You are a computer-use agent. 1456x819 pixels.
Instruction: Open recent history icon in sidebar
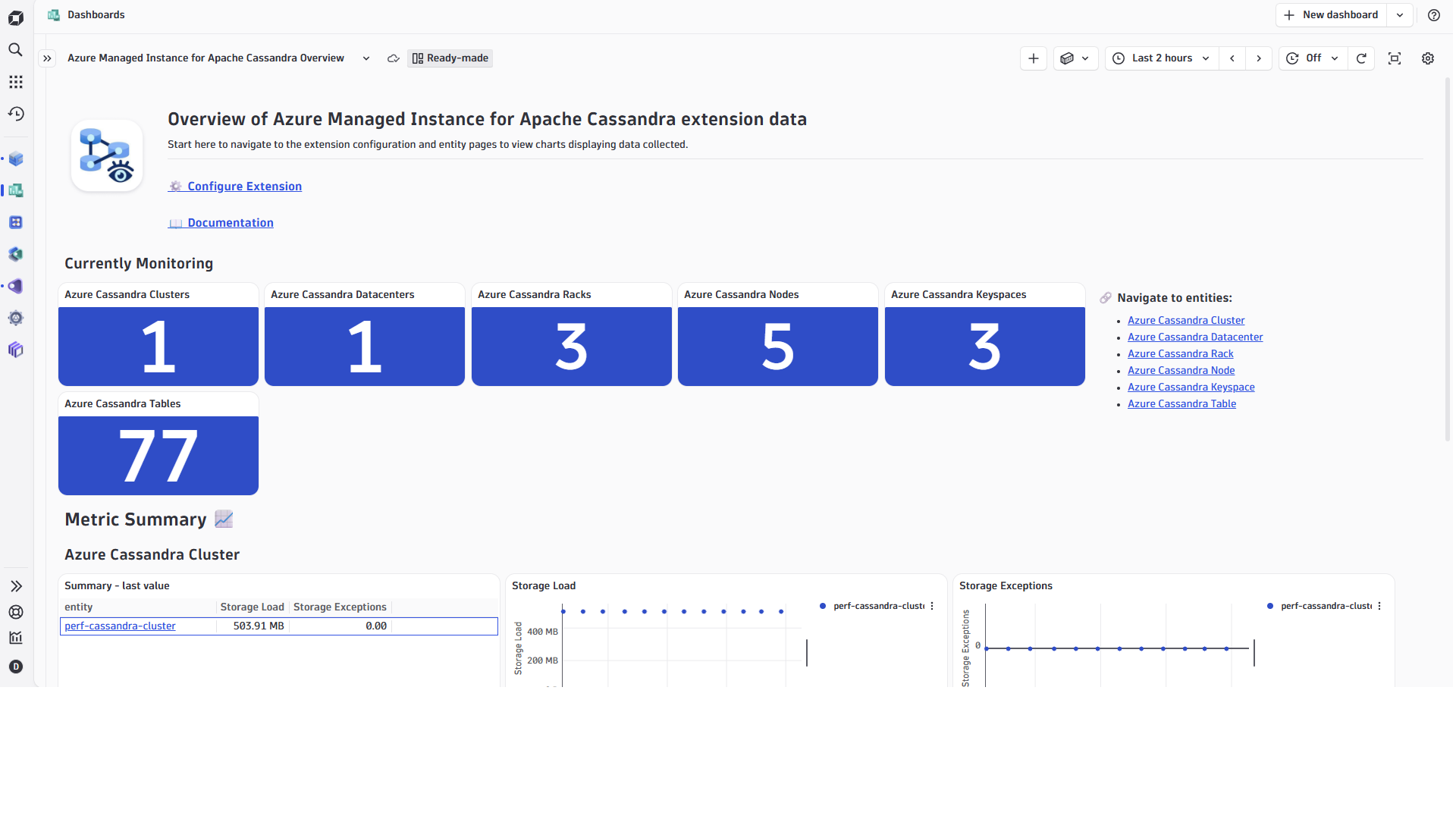pos(16,114)
